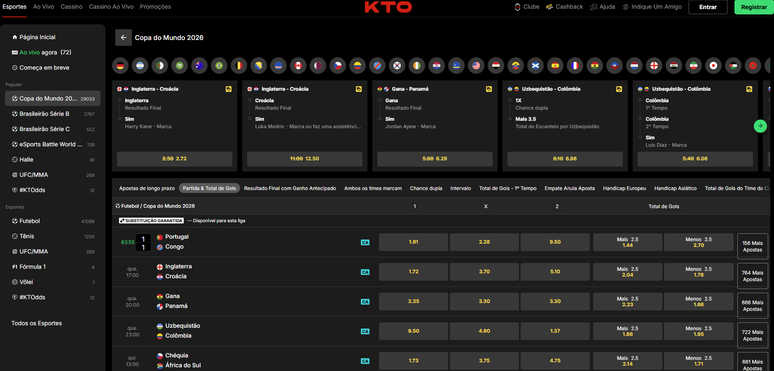Select the France flag filter
Screen dimensions: 774x371
[575, 66]
